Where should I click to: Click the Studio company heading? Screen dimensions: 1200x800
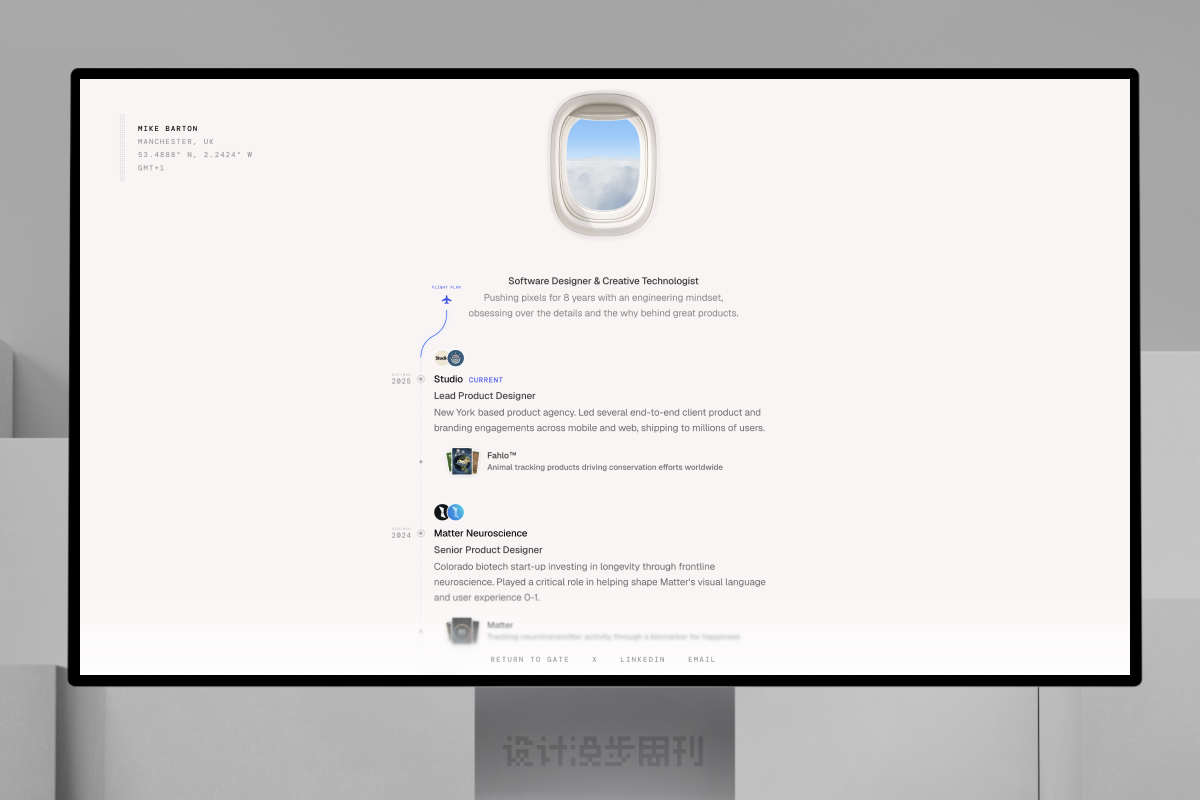click(x=448, y=379)
